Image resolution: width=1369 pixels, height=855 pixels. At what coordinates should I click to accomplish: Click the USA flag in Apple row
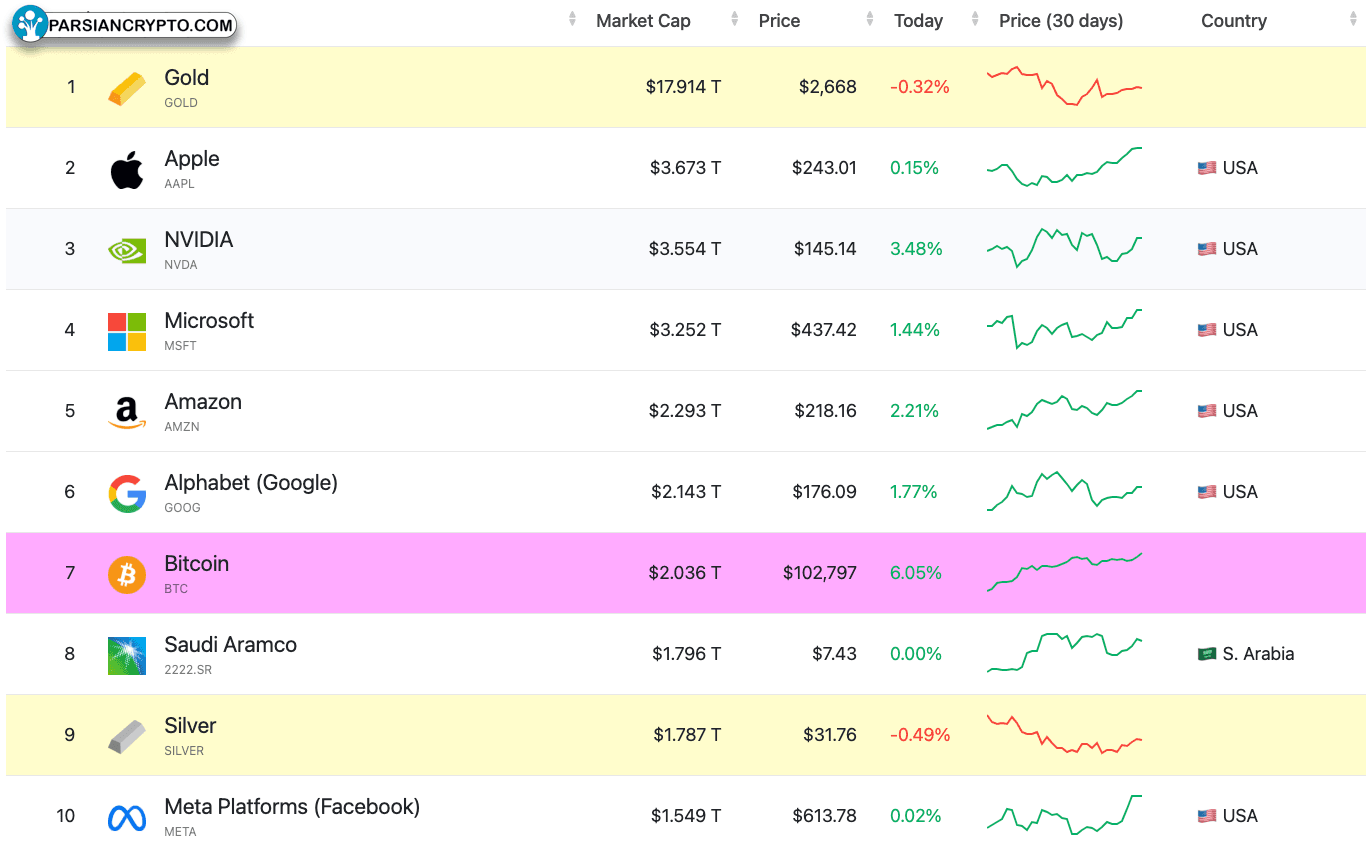pos(1207,168)
